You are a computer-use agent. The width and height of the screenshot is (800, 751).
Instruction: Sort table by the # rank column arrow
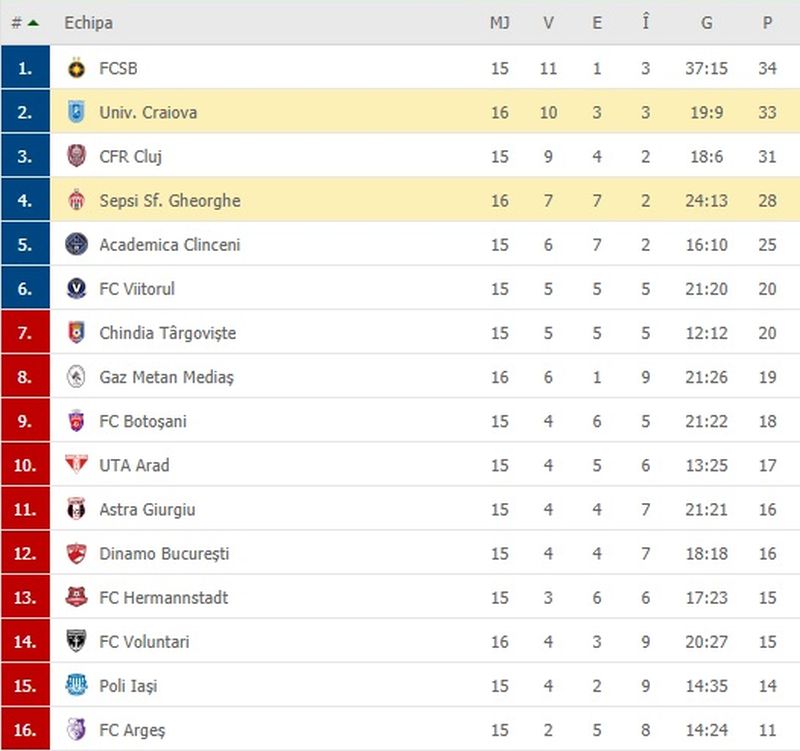tap(33, 23)
